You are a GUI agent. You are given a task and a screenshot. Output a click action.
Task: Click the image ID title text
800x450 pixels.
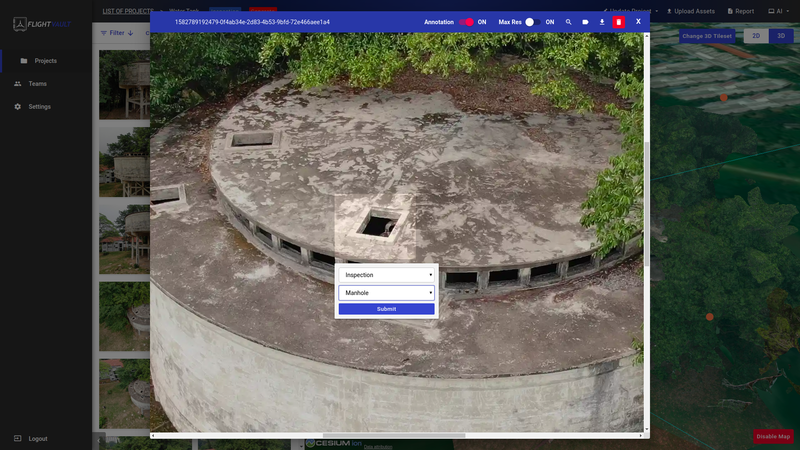click(252, 22)
